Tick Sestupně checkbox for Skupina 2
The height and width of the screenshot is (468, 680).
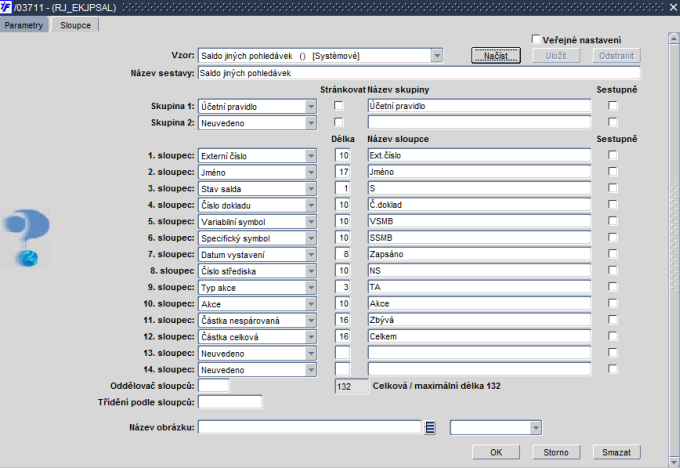[x=612, y=122]
